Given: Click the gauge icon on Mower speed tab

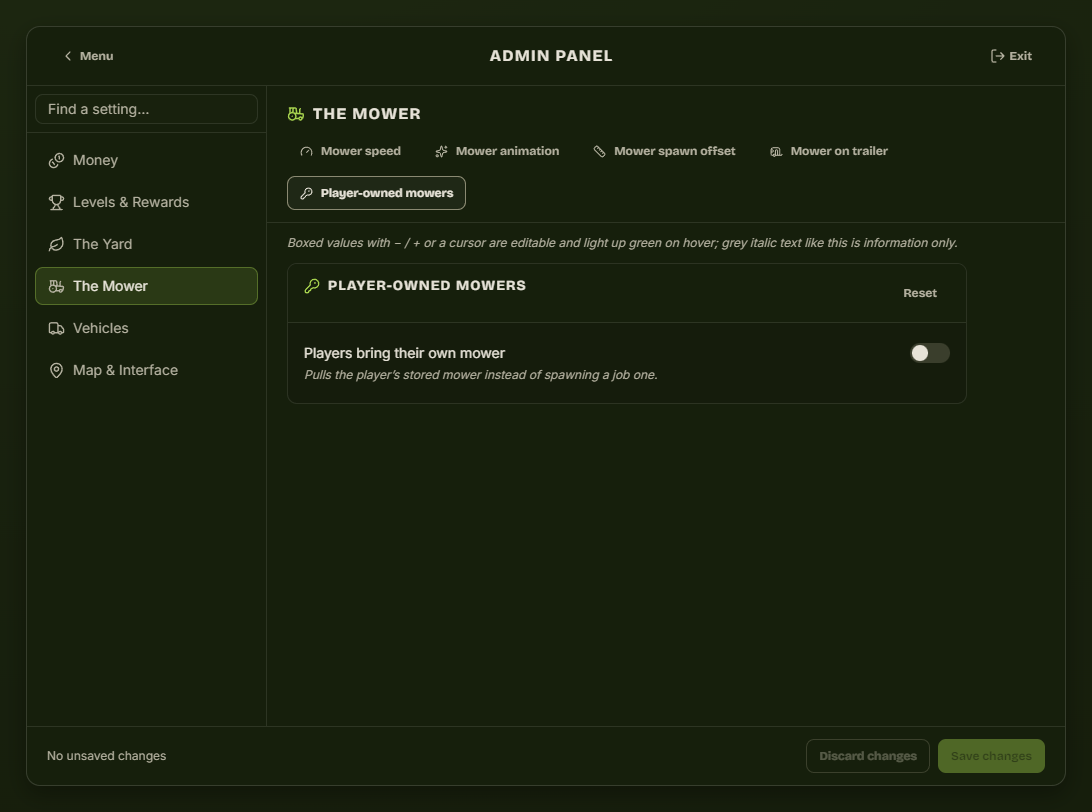Looking at the screenshot, I should click(306, 152).
